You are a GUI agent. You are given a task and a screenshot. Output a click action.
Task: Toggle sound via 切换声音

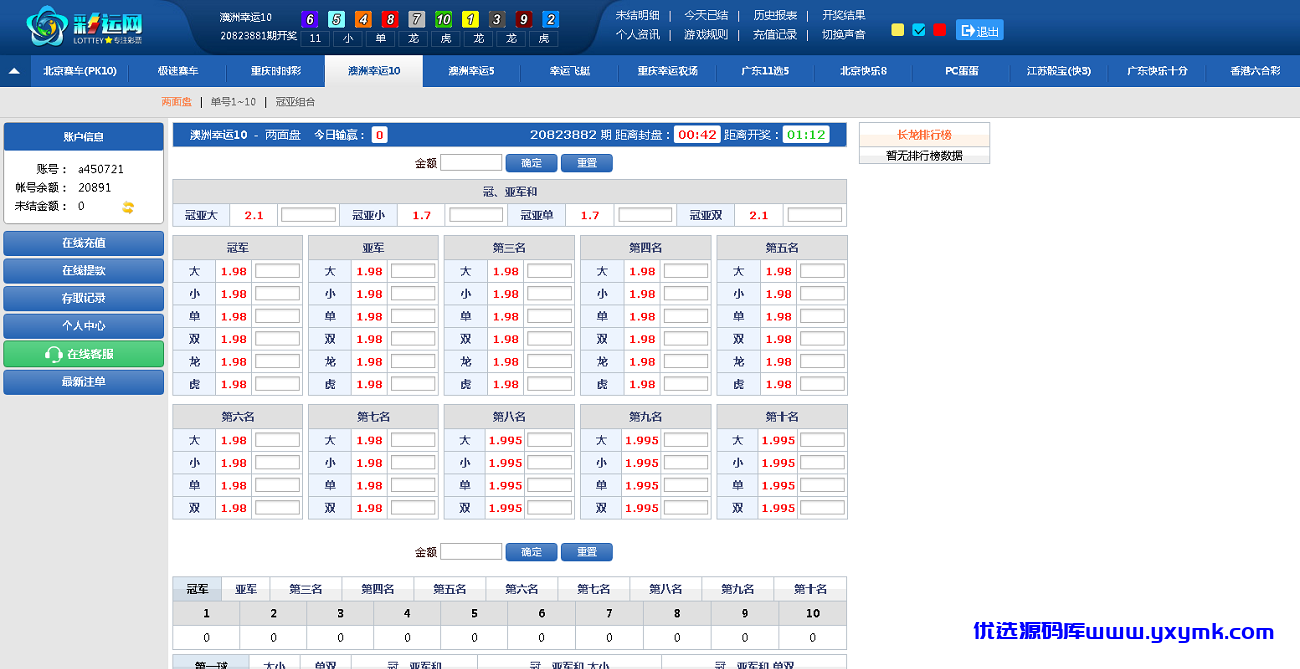[x=844, y=34]
